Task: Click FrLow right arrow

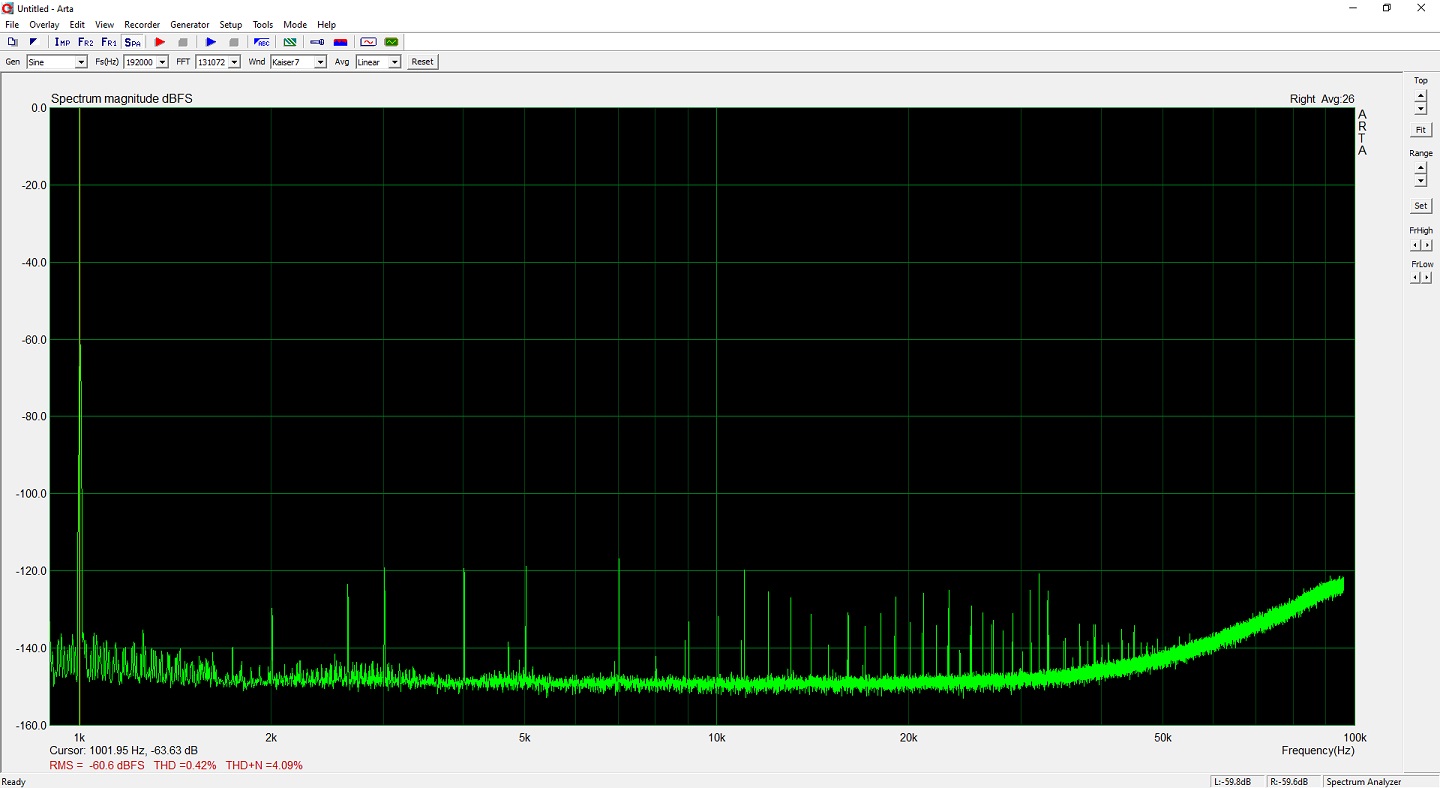Action: [1427, 278]
